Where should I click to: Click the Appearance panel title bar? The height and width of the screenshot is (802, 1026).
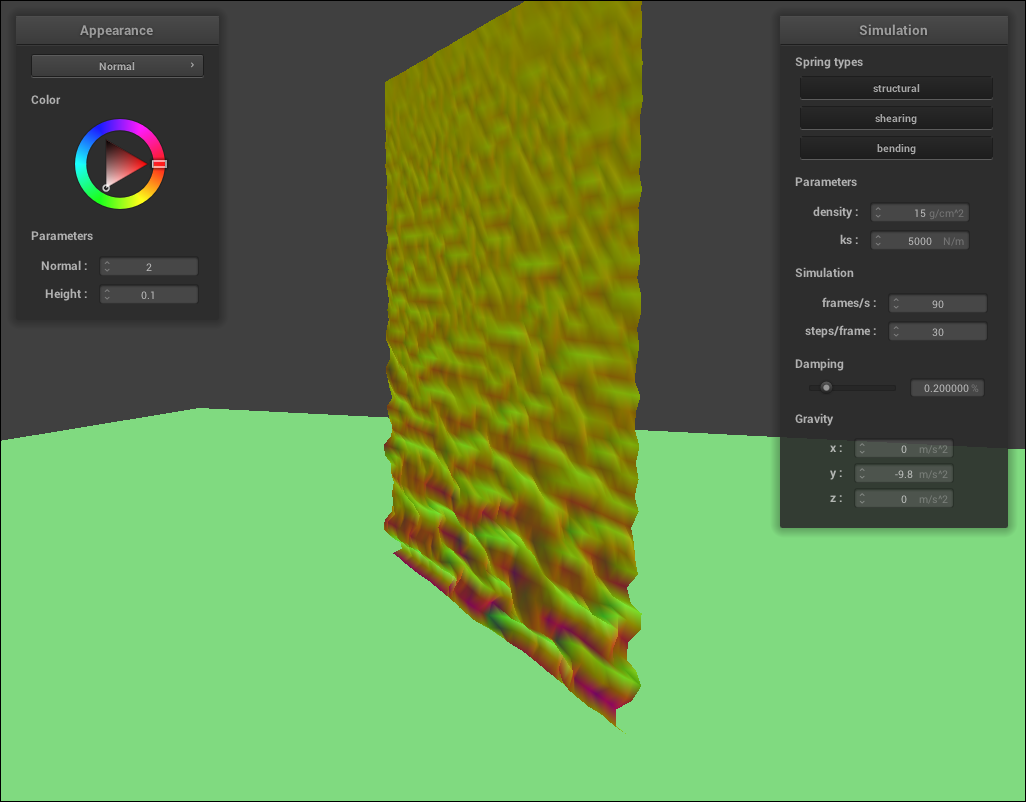(x=117, y=30)
